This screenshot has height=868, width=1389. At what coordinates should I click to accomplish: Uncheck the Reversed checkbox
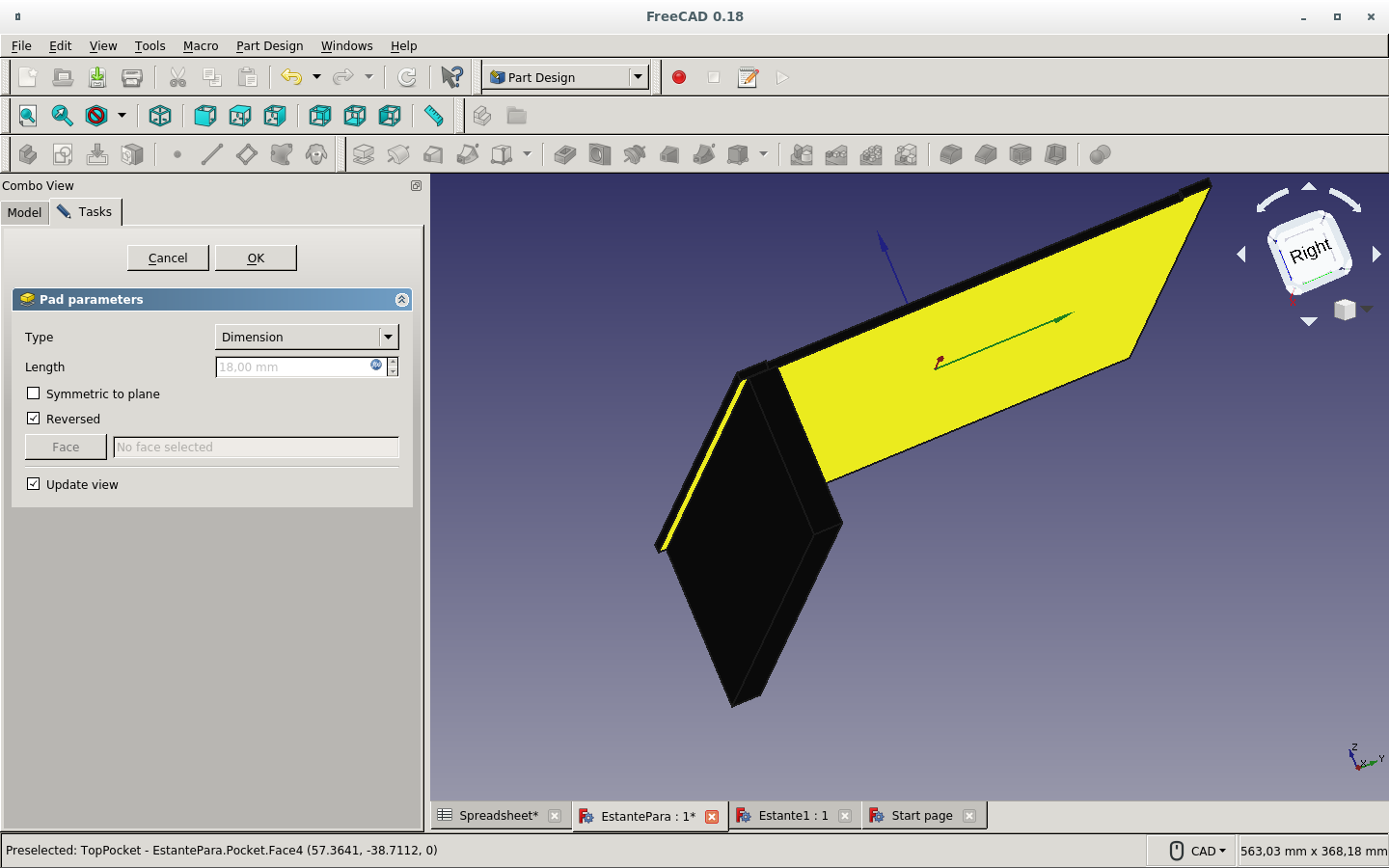pos(34,419)
